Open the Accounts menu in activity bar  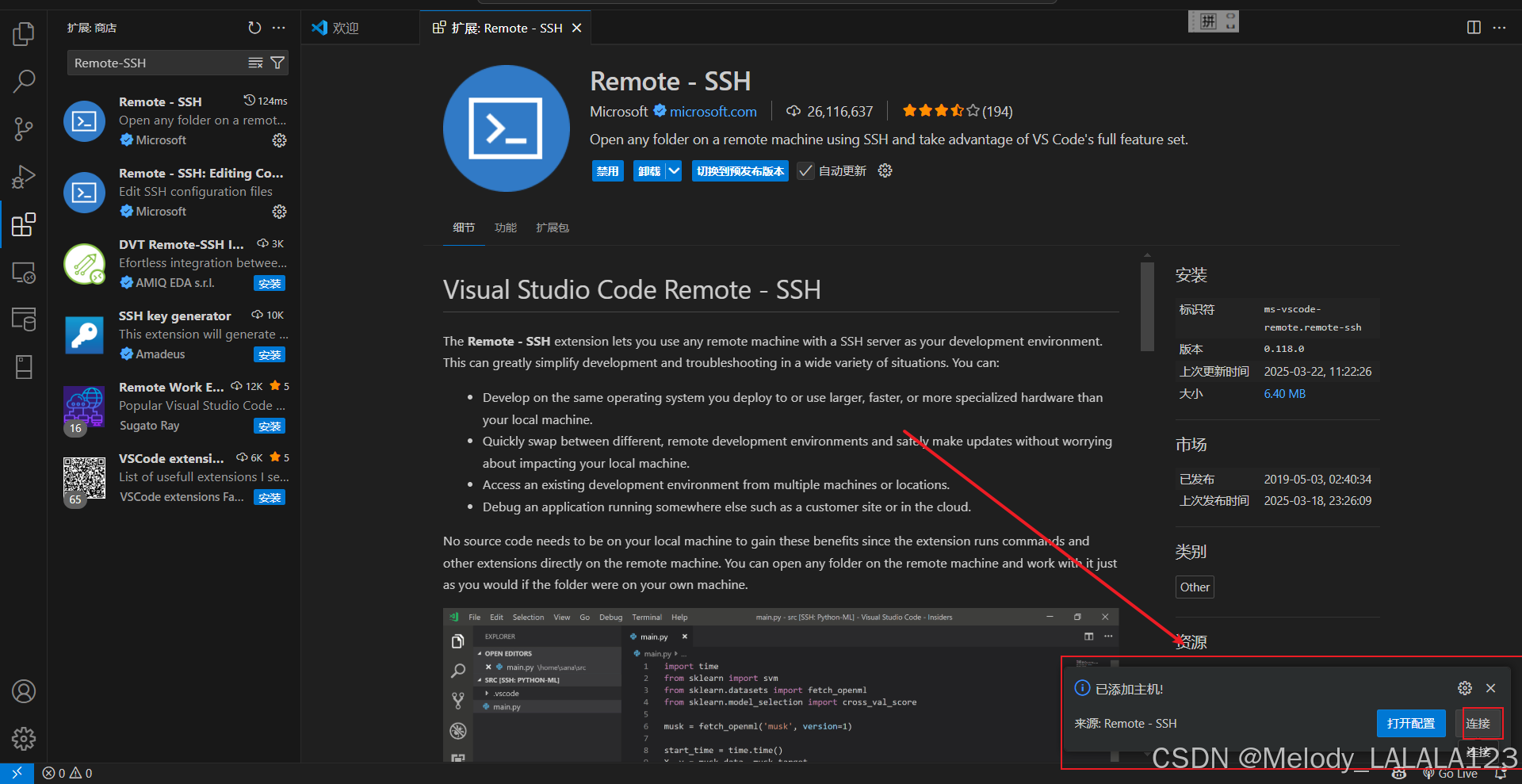24,691
